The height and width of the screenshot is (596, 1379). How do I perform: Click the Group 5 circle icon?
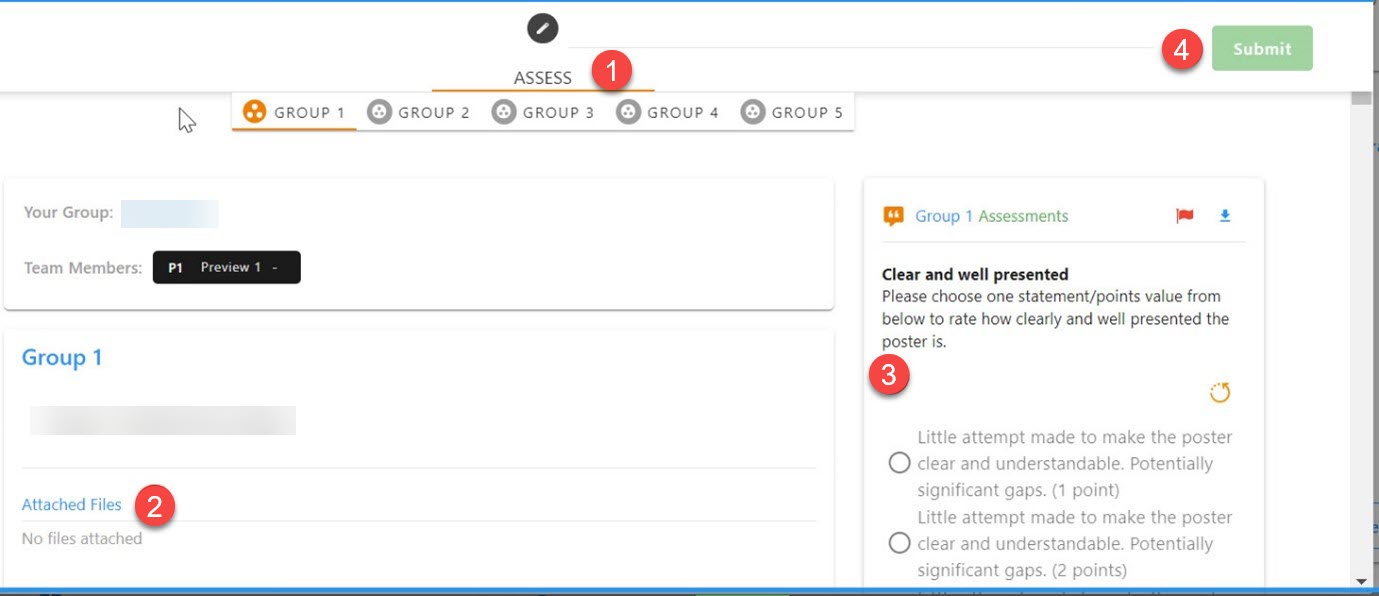tap(752, 112)
